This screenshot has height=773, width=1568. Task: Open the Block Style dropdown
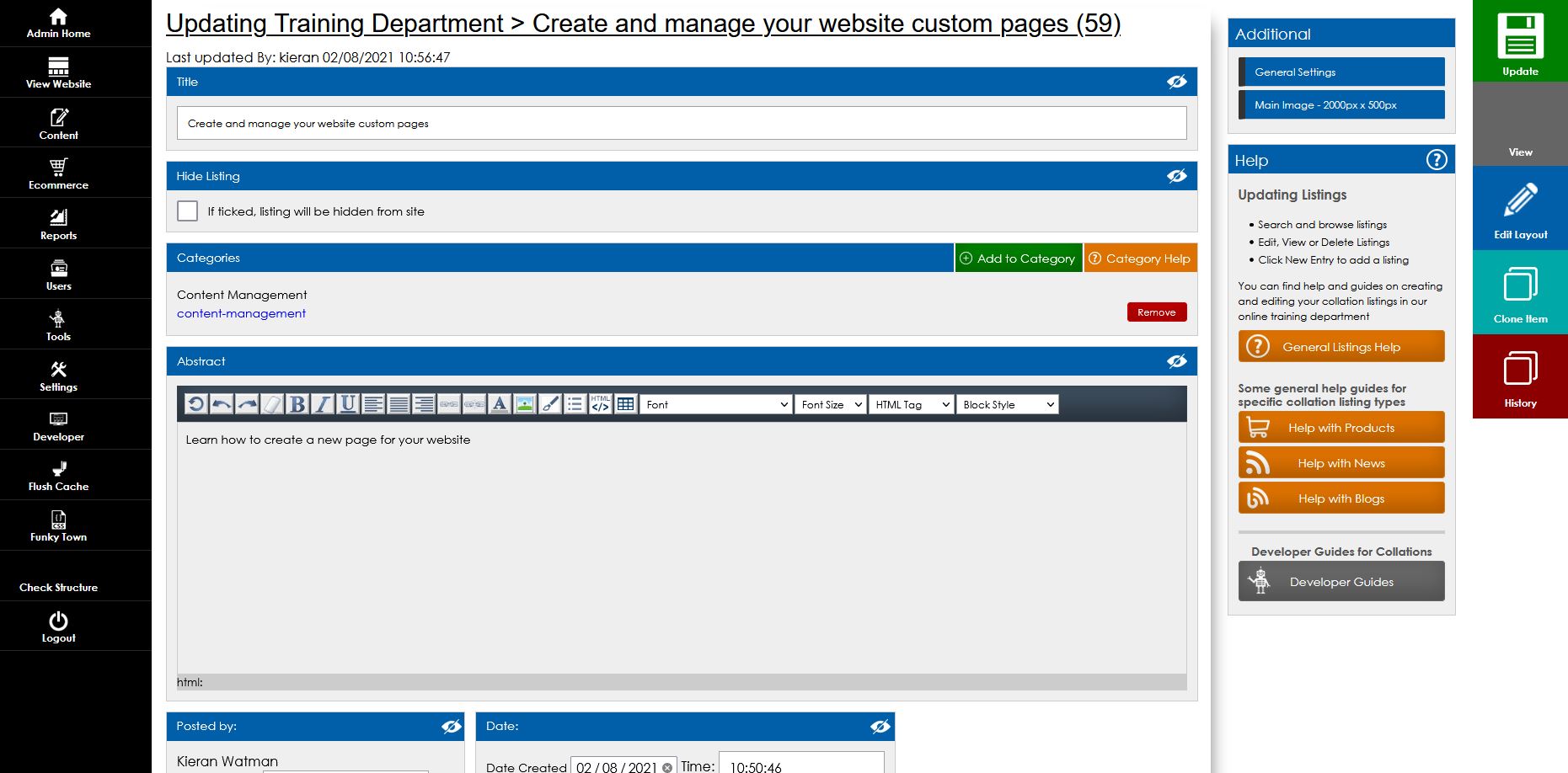[1008, 405]
